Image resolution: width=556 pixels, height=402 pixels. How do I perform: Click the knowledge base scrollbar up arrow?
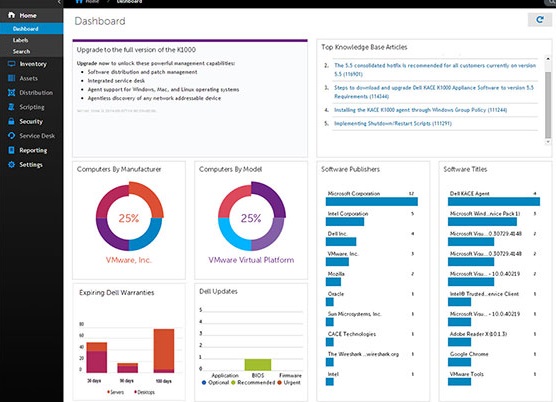548,58
